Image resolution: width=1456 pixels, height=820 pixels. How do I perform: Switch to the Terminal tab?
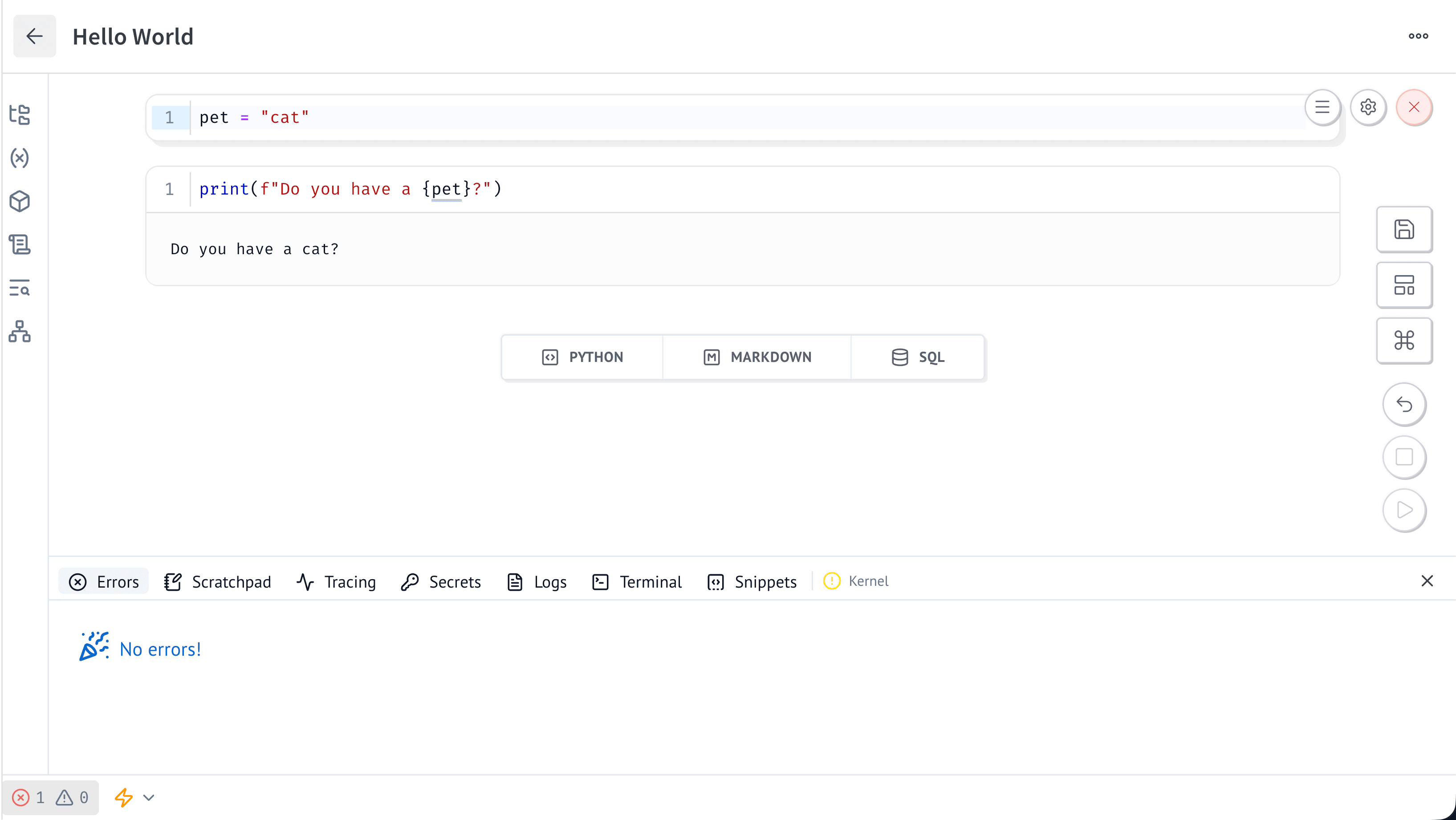pyautogui.click(x=636, y=581)
